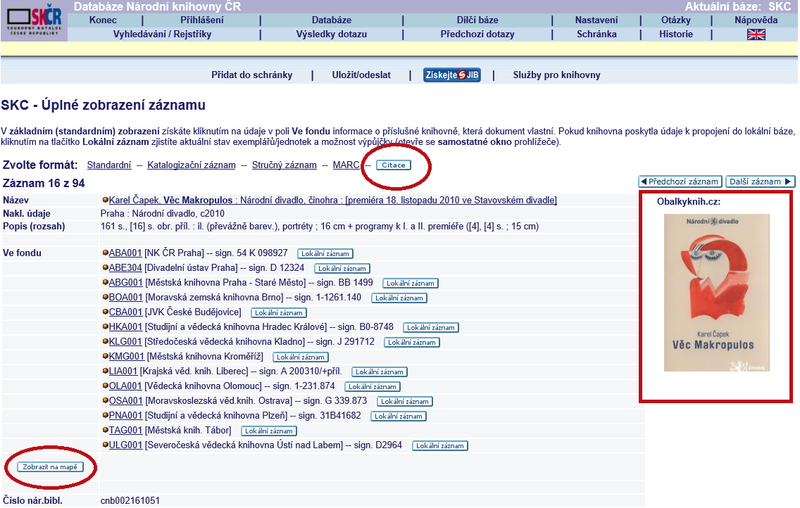Click Lokální záznam for Liberec library
Screen dimensions: 800x508
380,372
